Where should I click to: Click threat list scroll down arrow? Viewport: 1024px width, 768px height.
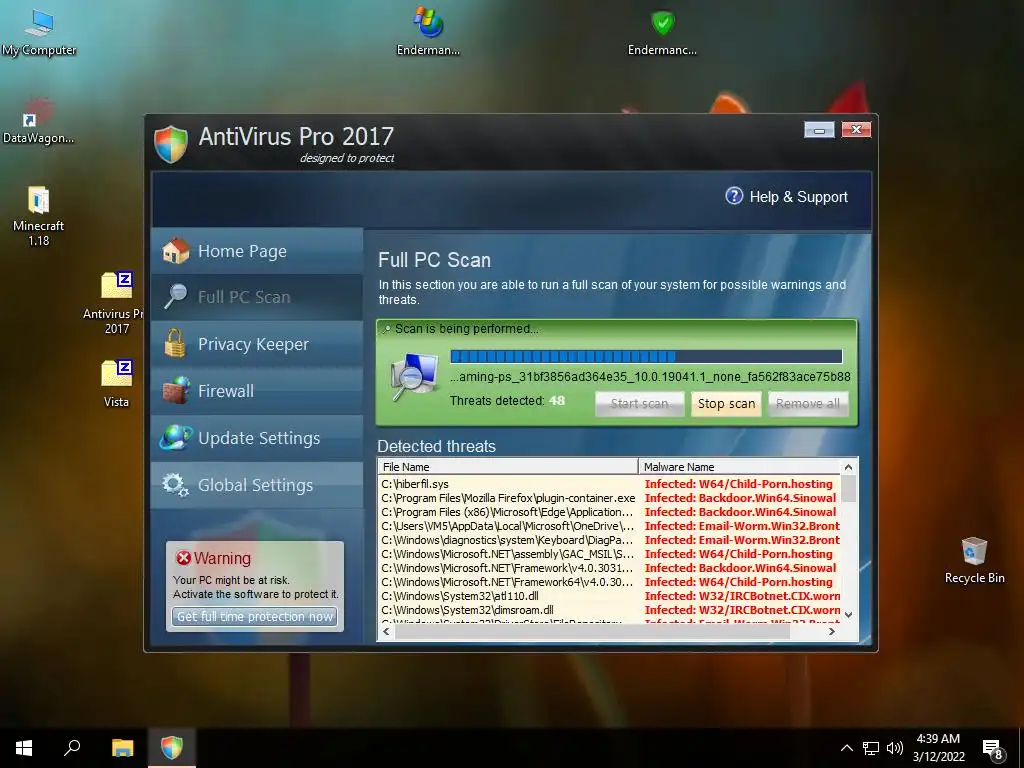(848, 615)
